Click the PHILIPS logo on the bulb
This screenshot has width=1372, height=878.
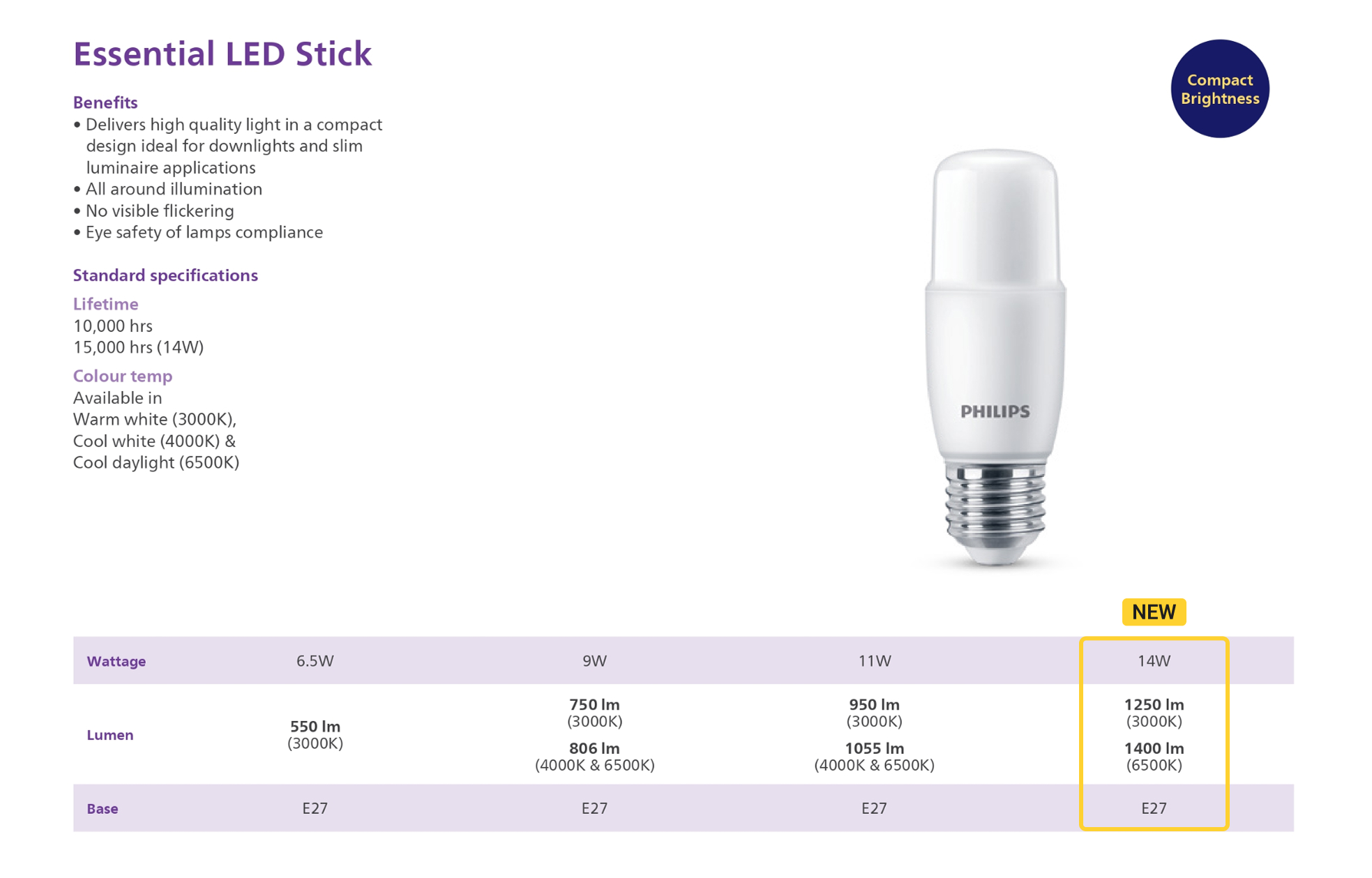click(995, 411)
